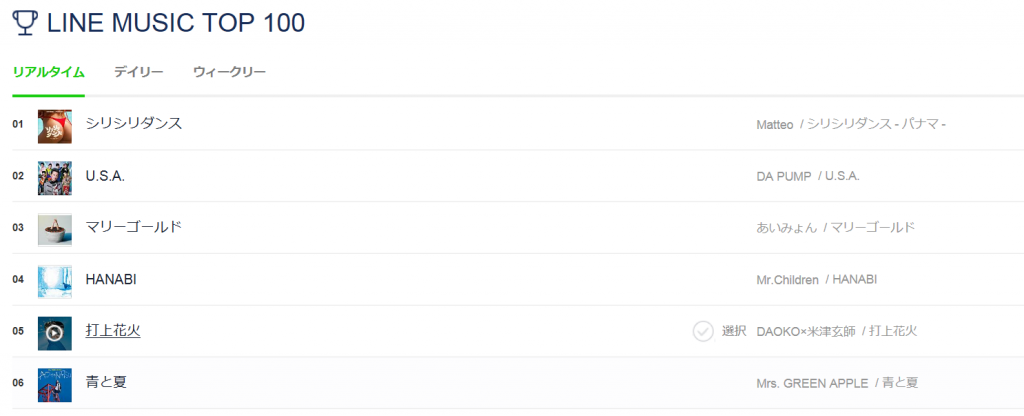
Task: Open the song title 打上花火
Action: [113, 330]
